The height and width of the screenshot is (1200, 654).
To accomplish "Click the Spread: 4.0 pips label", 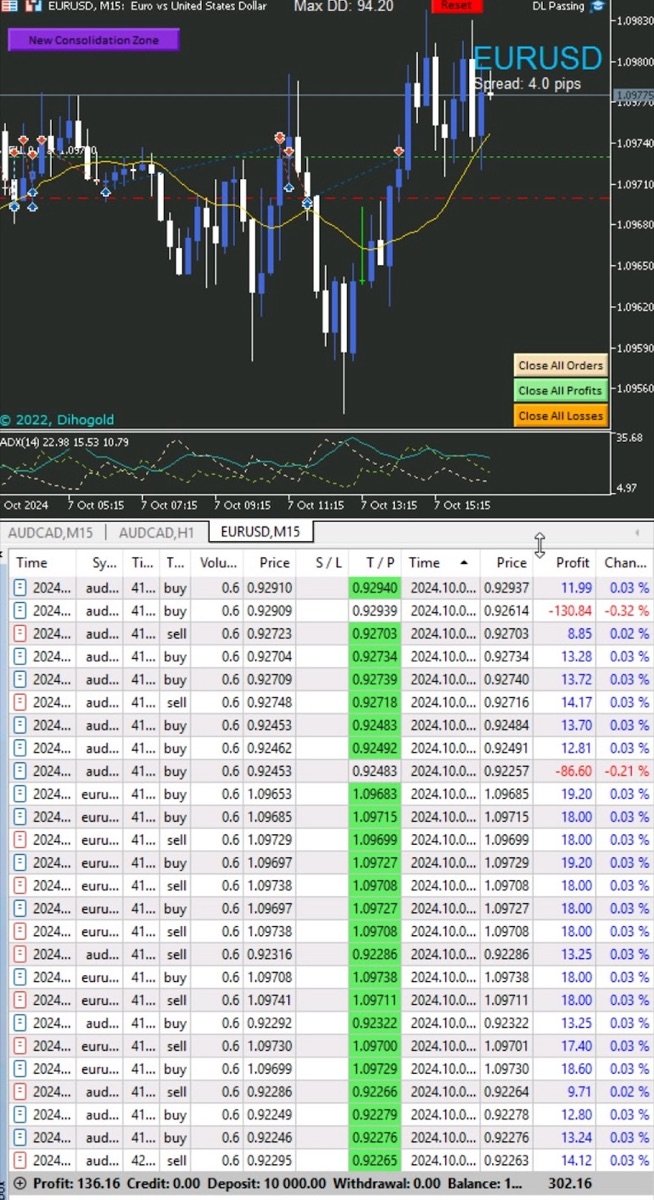I will tap(527, 84).
